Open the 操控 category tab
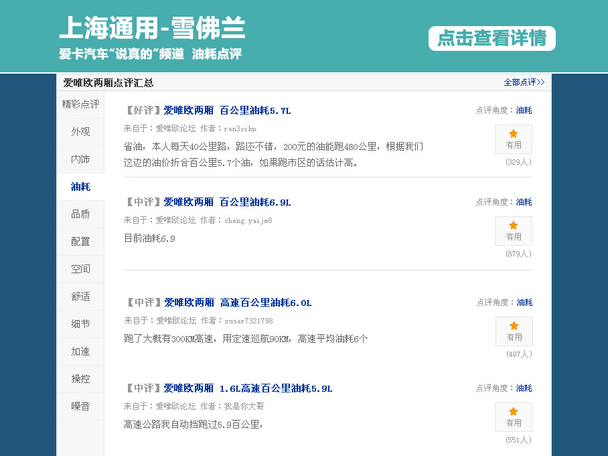Image resolution: width=608 pixels, height=456 pixels. point(80,379)
